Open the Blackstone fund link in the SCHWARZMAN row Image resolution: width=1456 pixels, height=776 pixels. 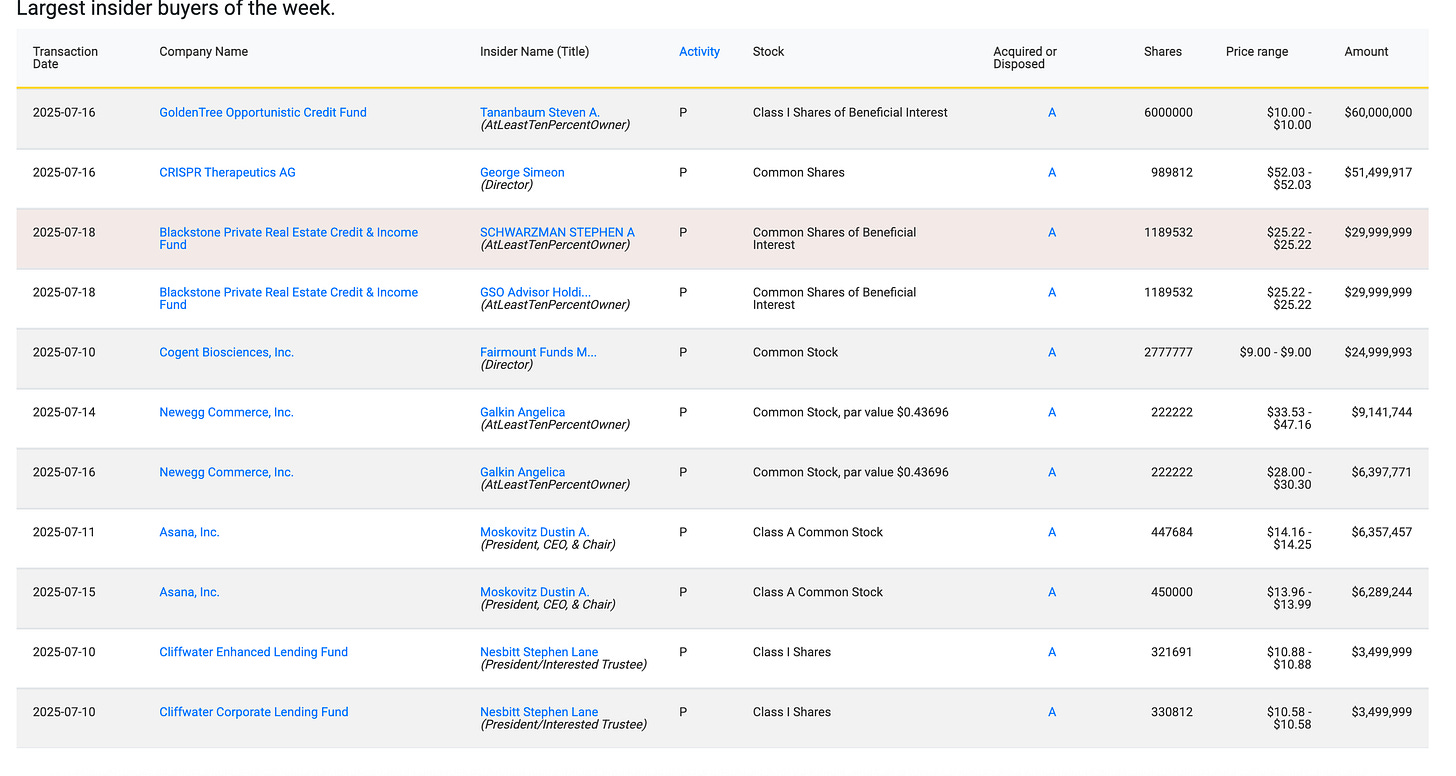(289, 239)
